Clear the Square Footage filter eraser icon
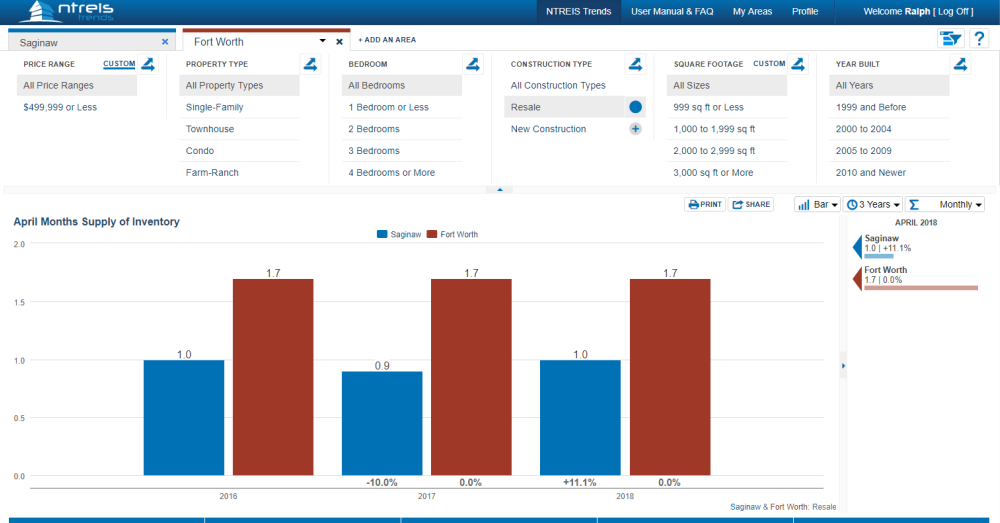 pos(798,64)
